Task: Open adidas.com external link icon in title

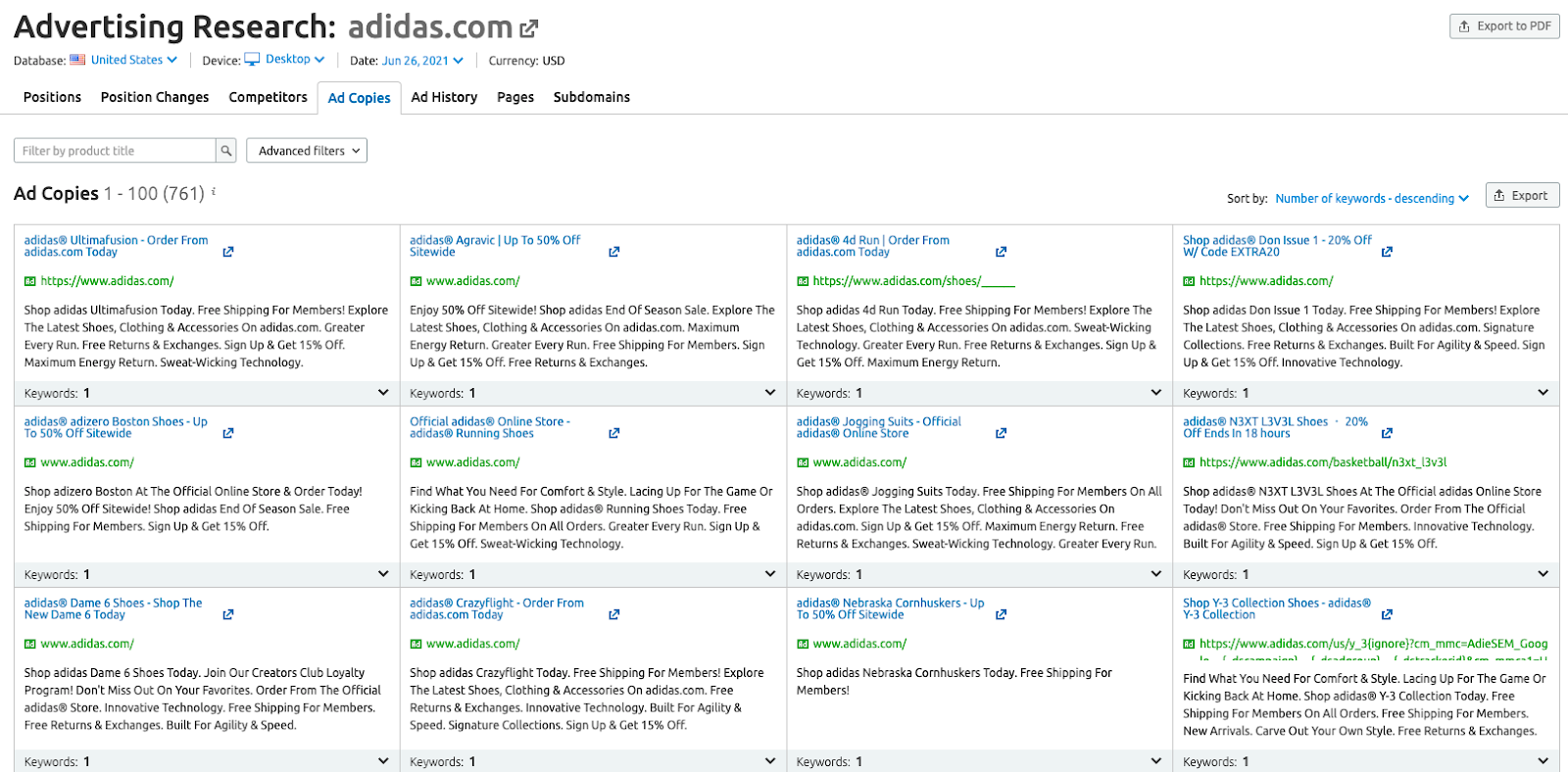Action: coord(529,29)
